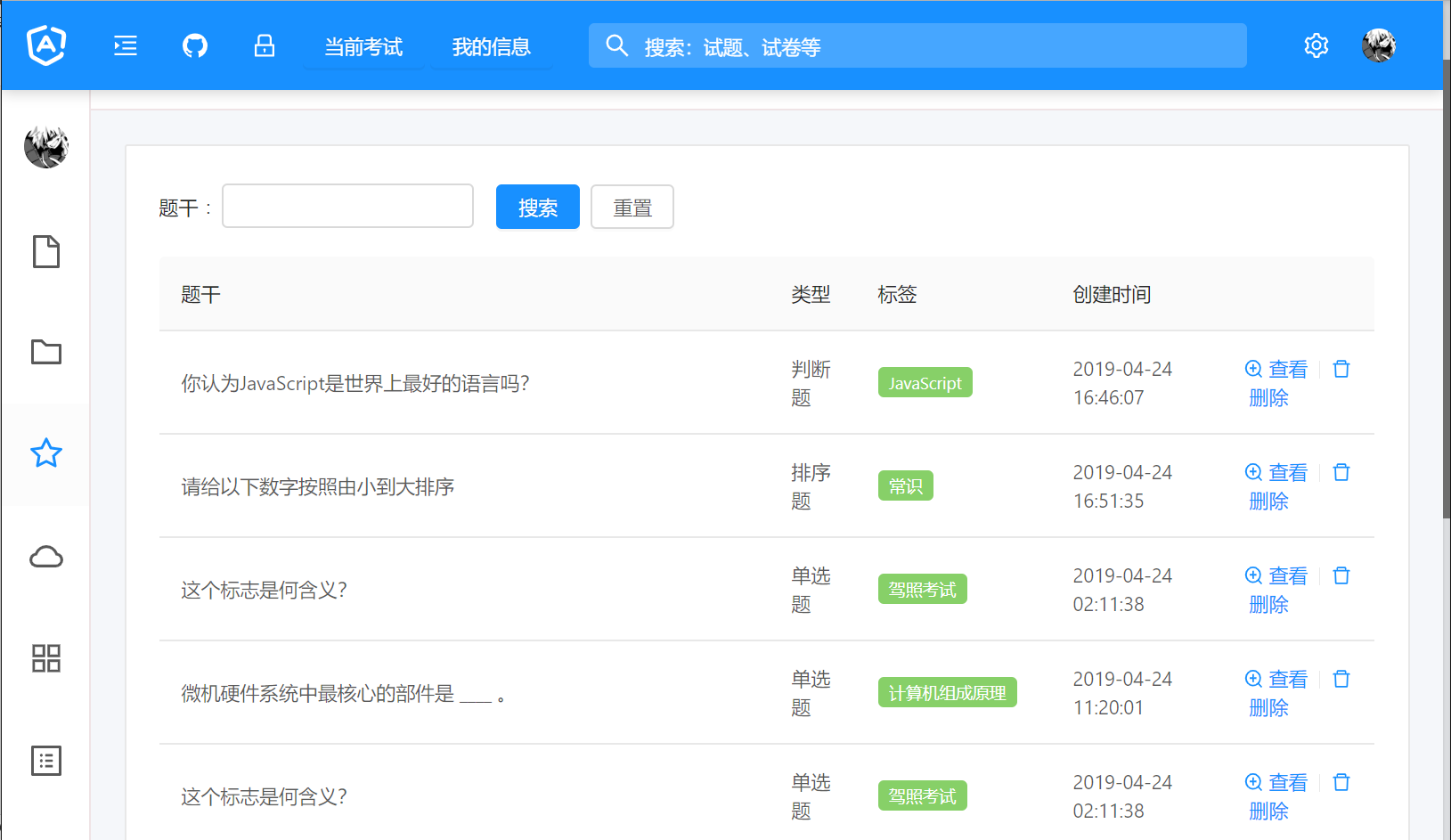
Task: Select the folder sidebar icon
Action: click(x=46, y=352)
